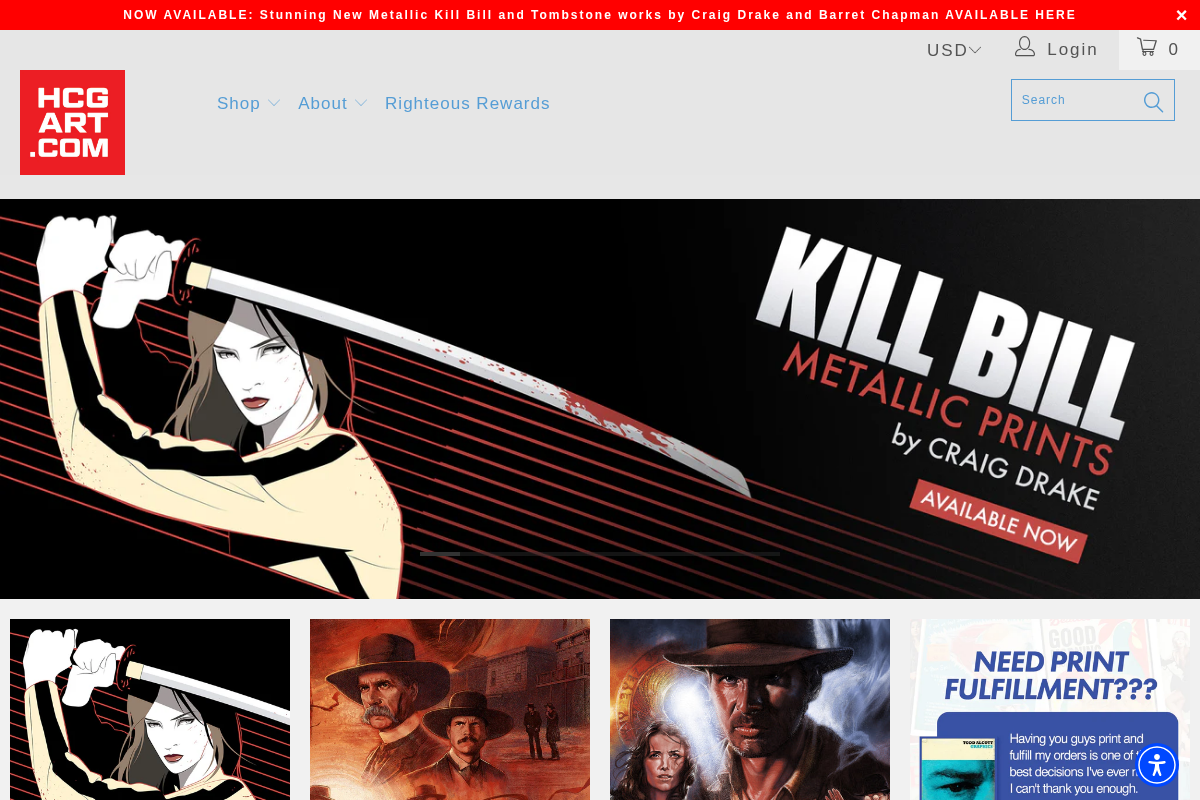Click the cart item count badge
1200x800 pixels.
click(1173, 49)
